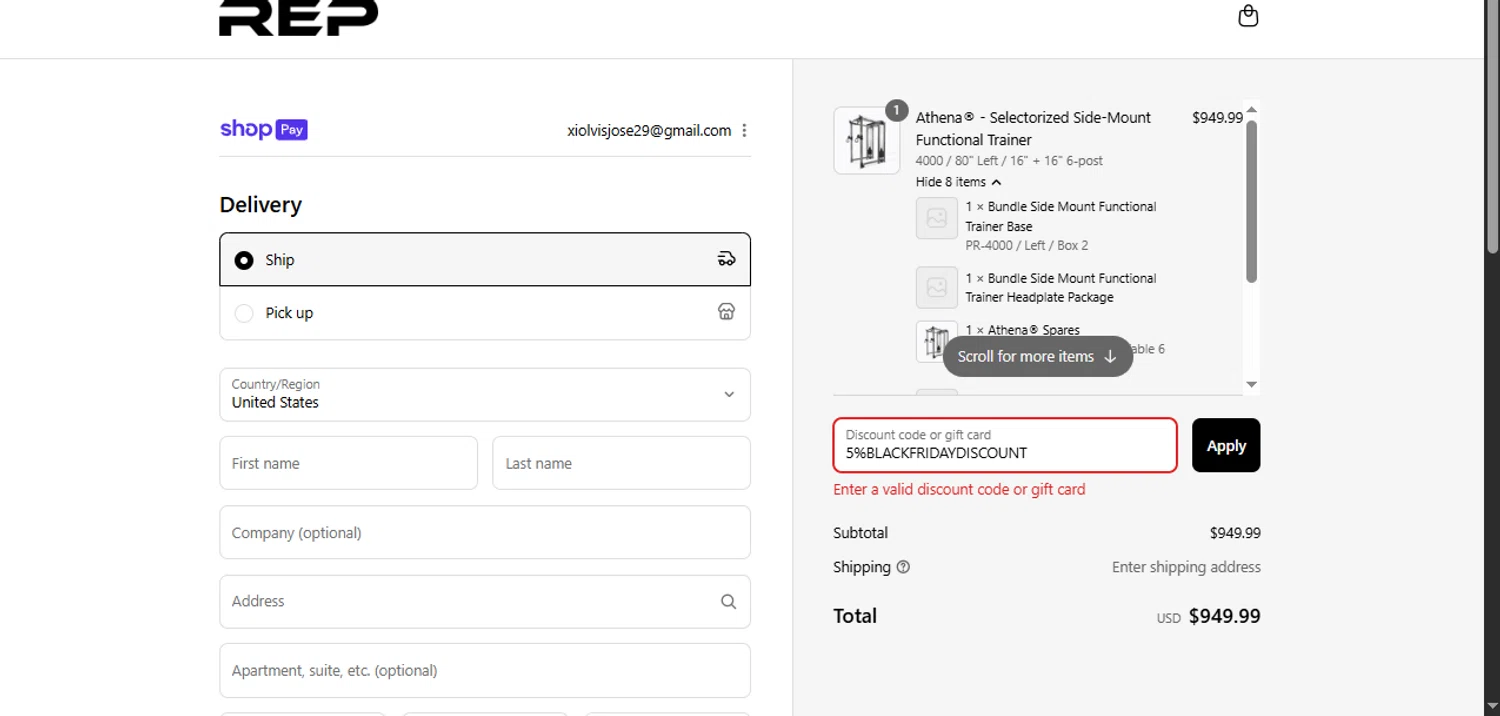This screenshot has width=1500, height=716.
Task: Click the order summary scroll down arrow
Action: point(1251,385)
